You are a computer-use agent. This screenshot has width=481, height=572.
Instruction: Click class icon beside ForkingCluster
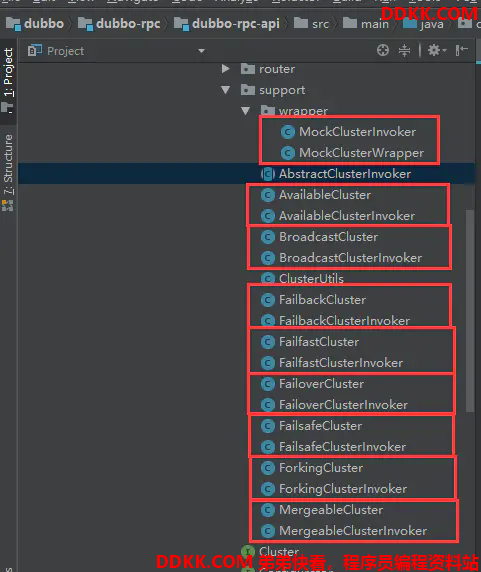[268, 468]
